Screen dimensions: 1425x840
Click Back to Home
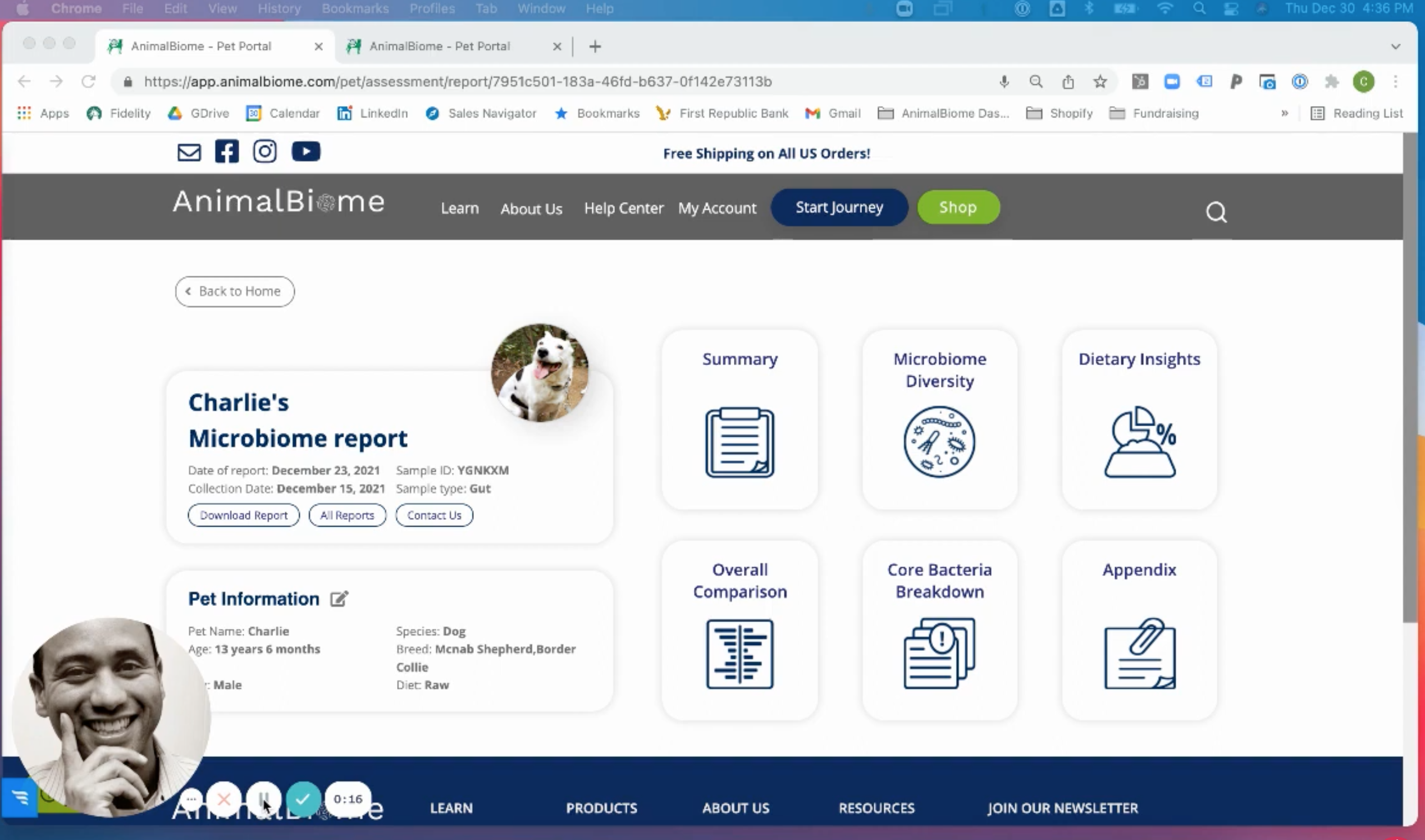point(234,291)
